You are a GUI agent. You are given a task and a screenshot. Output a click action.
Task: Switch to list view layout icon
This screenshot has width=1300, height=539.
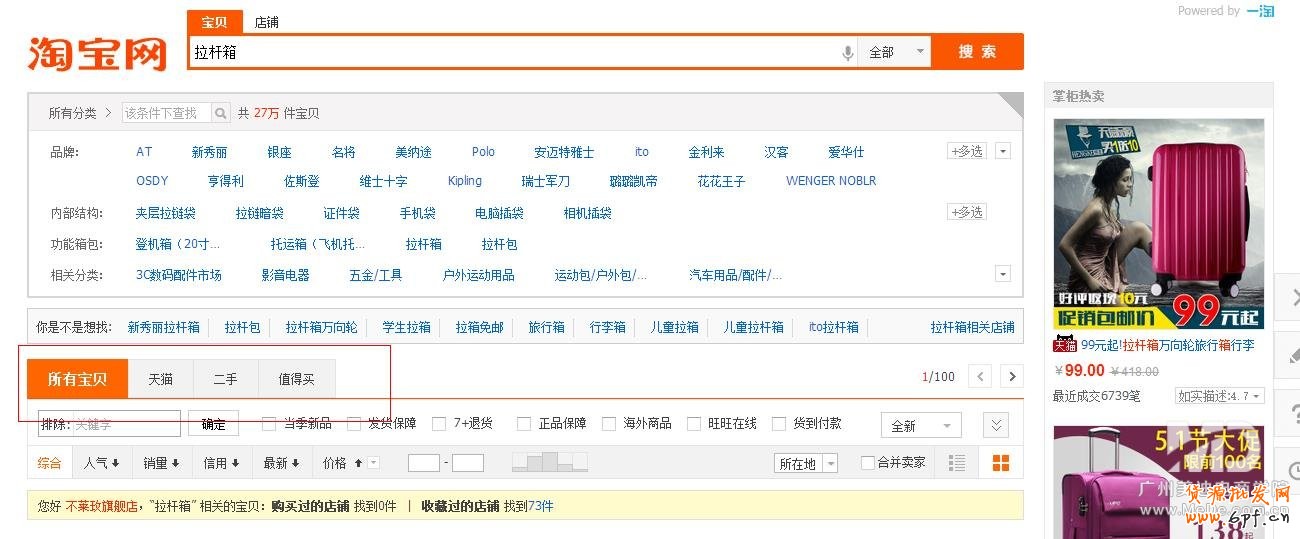957,463
